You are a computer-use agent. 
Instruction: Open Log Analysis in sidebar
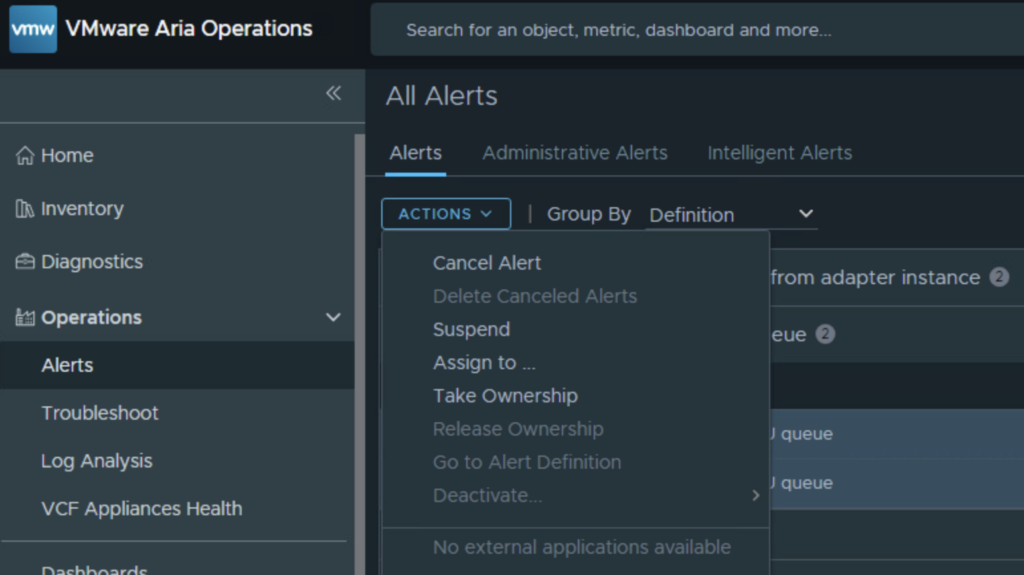pyautogui.click(x=96, y=461)
